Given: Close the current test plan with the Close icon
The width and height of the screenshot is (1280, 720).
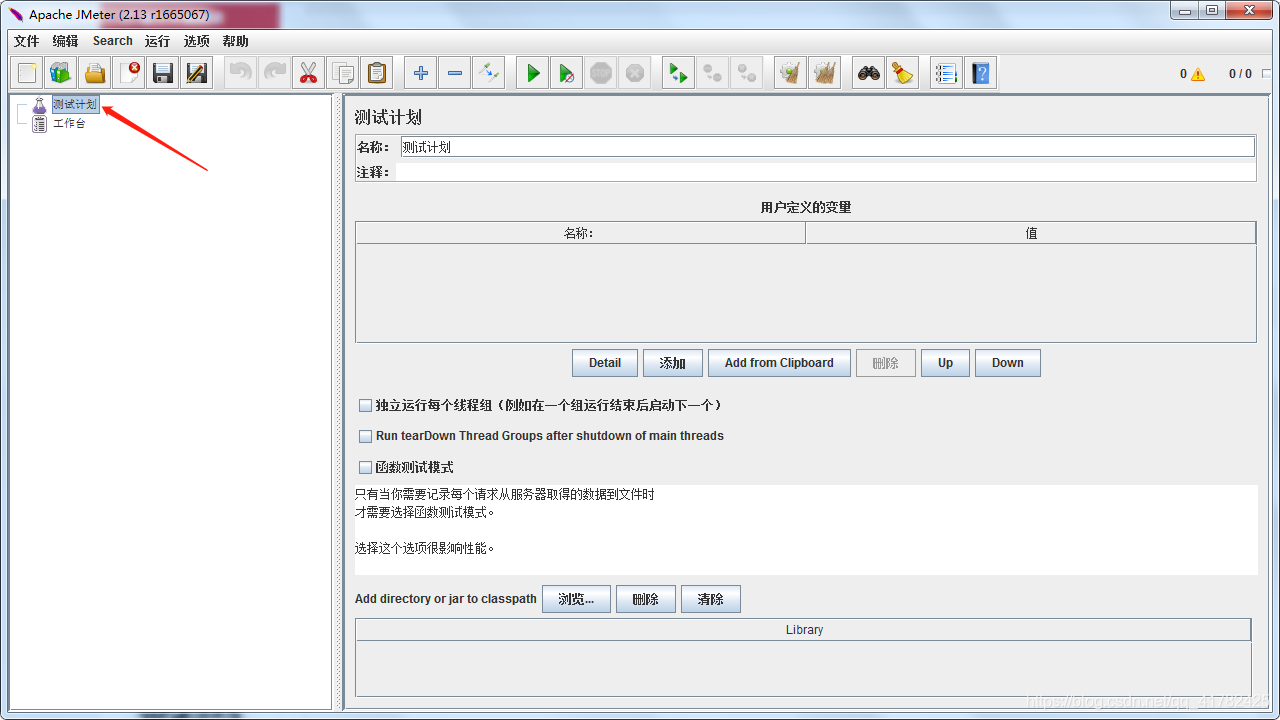Looking at the screenshot, I should (130, 73).
